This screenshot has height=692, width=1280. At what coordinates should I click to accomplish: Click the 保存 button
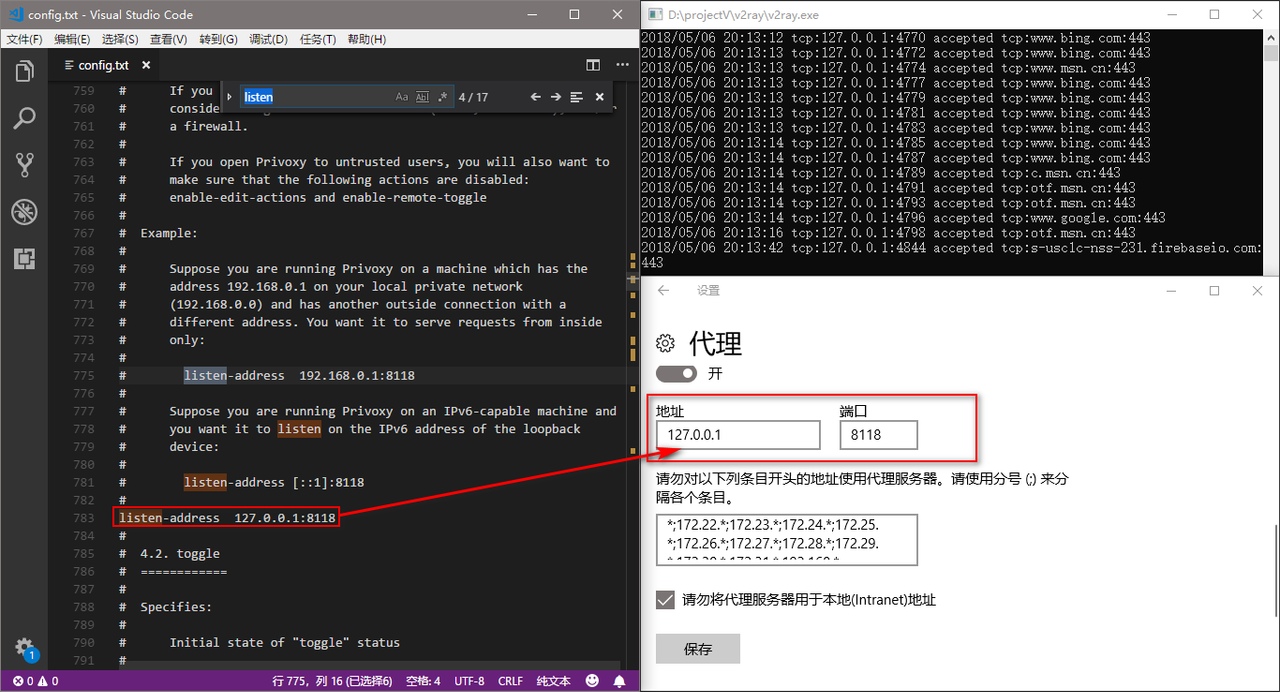698,649
